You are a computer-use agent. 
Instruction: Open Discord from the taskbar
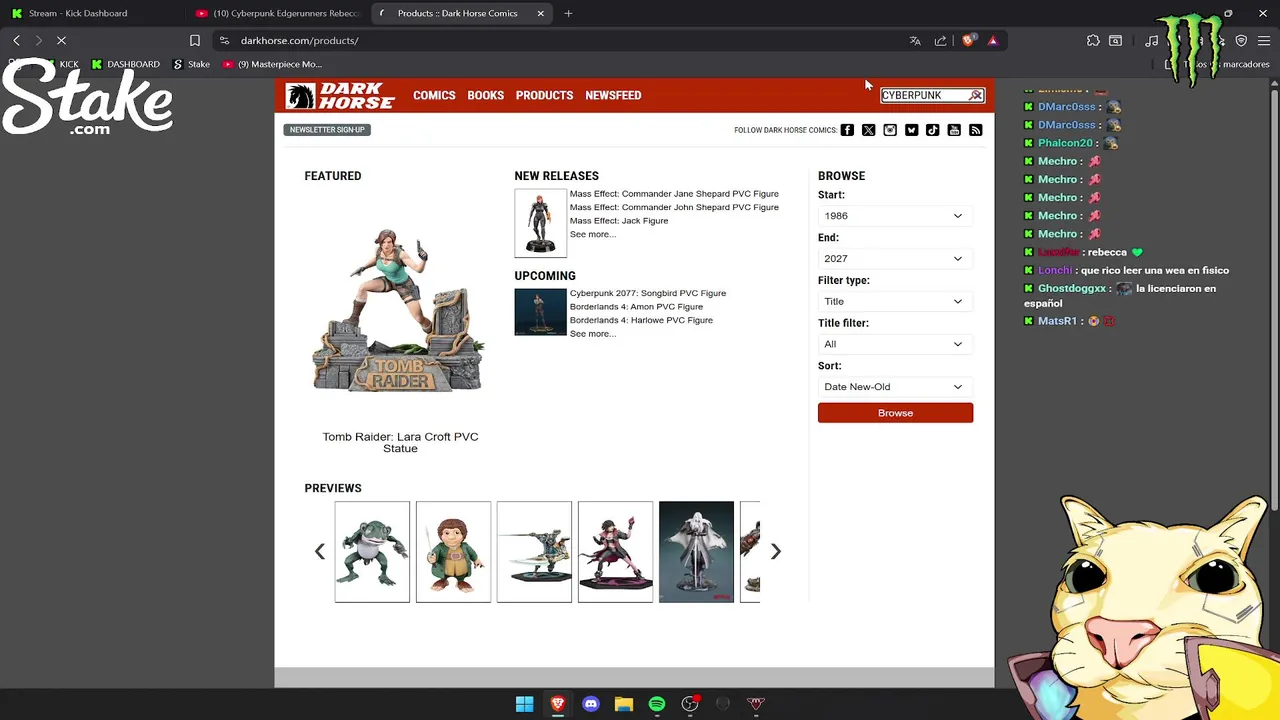[591, 704]
